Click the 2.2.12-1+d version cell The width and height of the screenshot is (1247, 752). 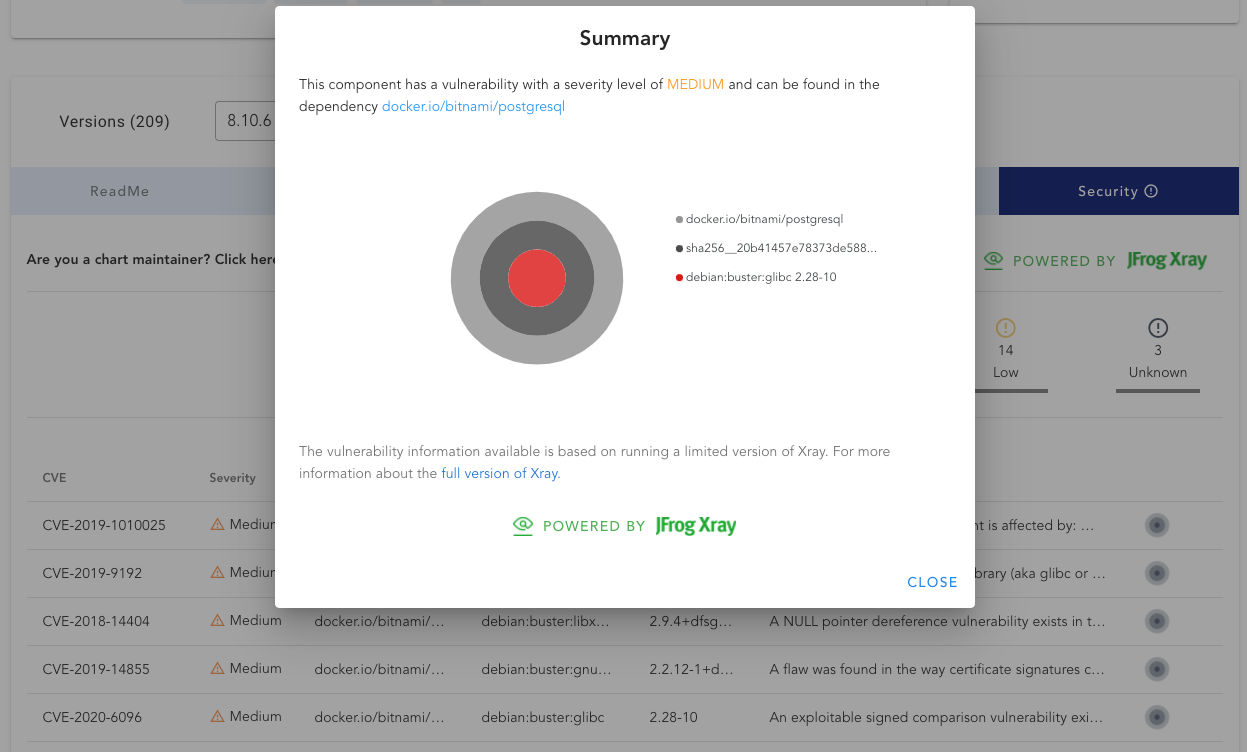pyautogui.click(x=691, y=669)
